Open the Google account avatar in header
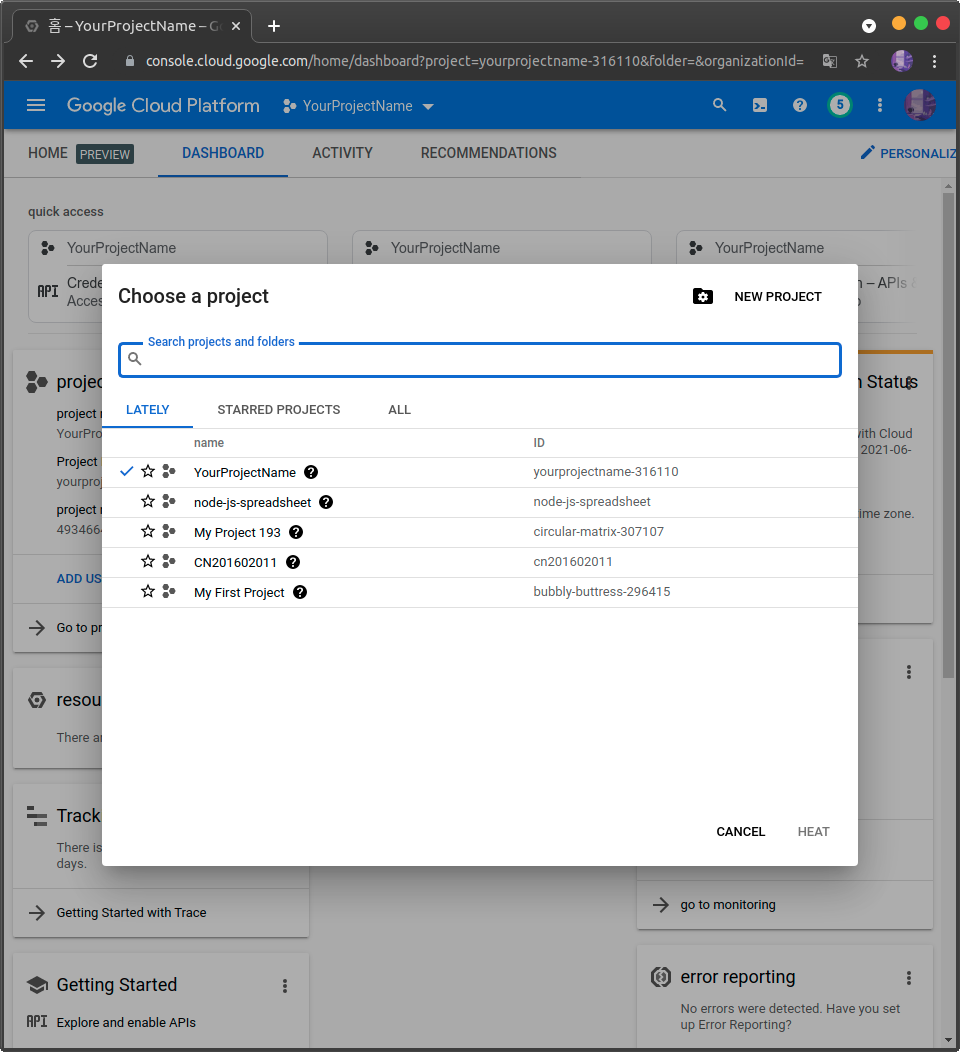 pos(920,105)
